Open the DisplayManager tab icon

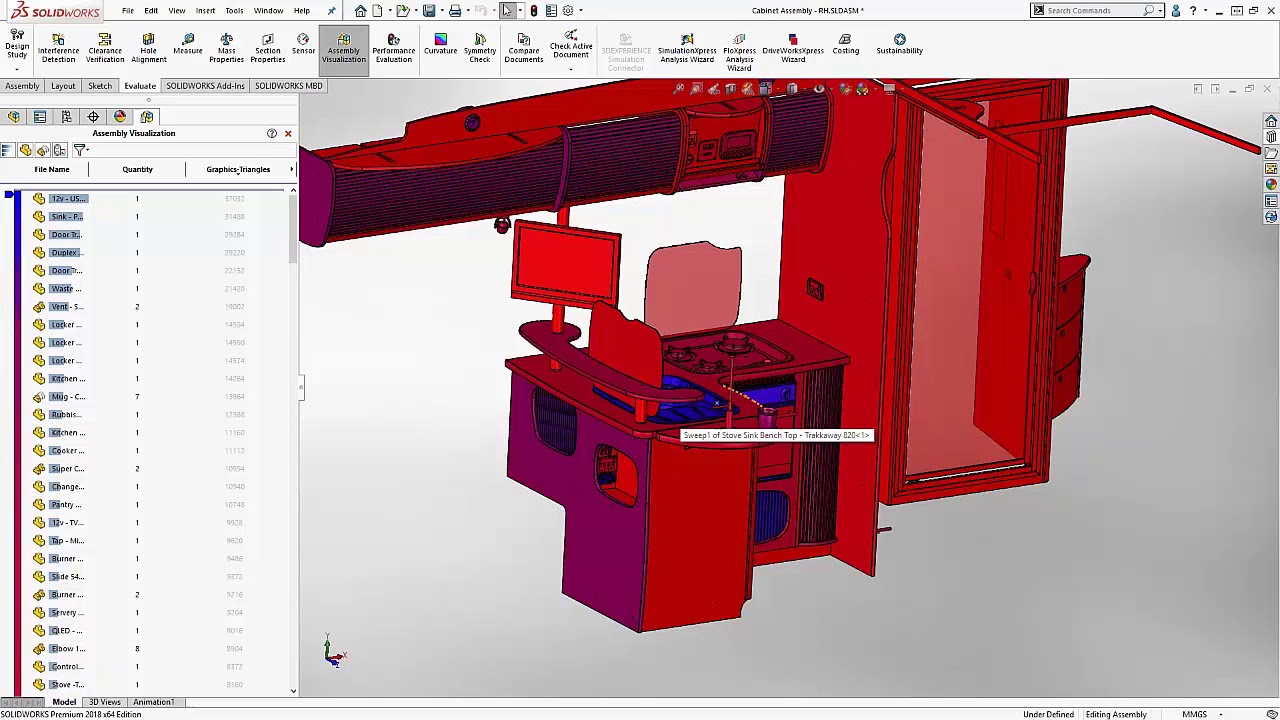(120, 117)
